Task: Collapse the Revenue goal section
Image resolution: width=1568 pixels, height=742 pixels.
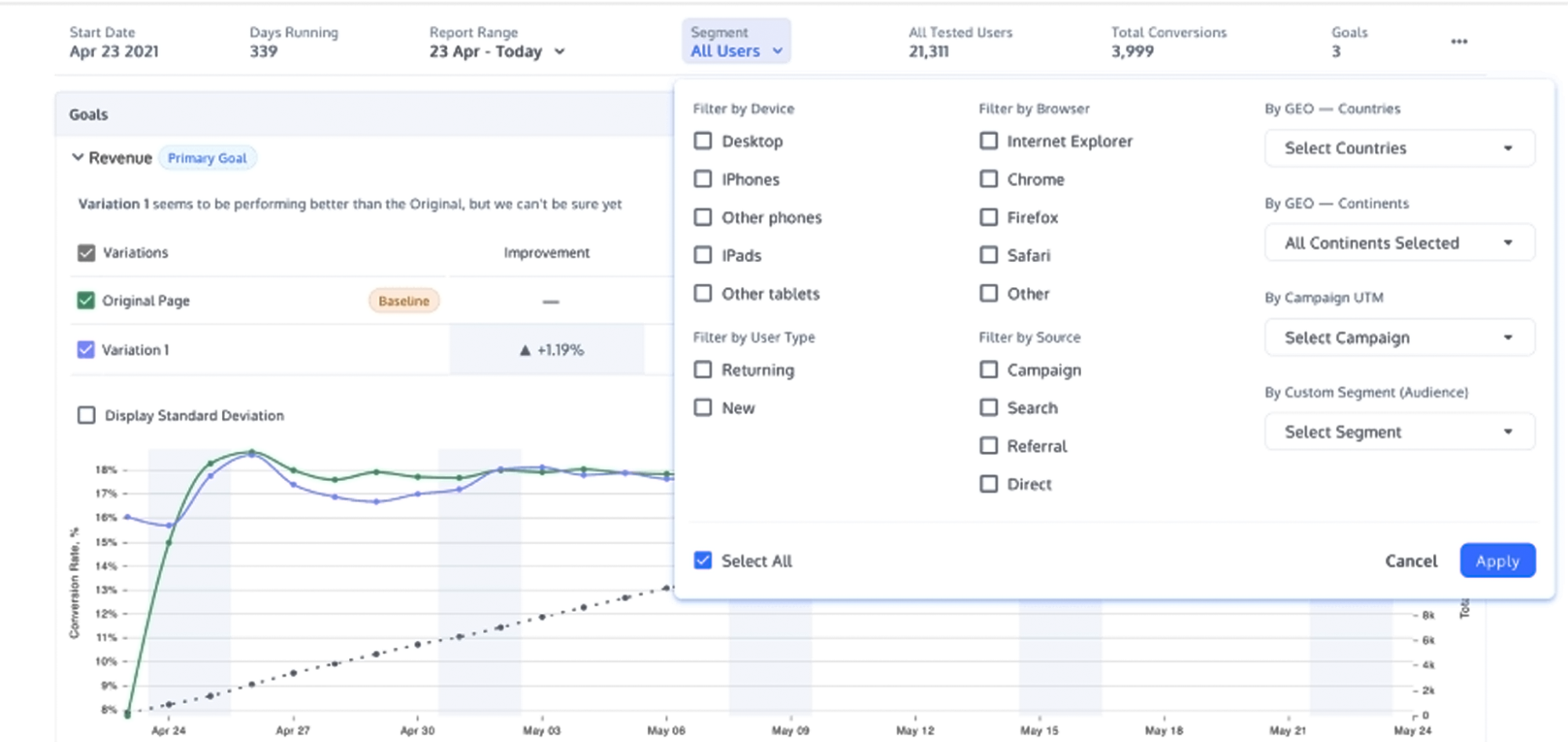Action: pos(78,157)
